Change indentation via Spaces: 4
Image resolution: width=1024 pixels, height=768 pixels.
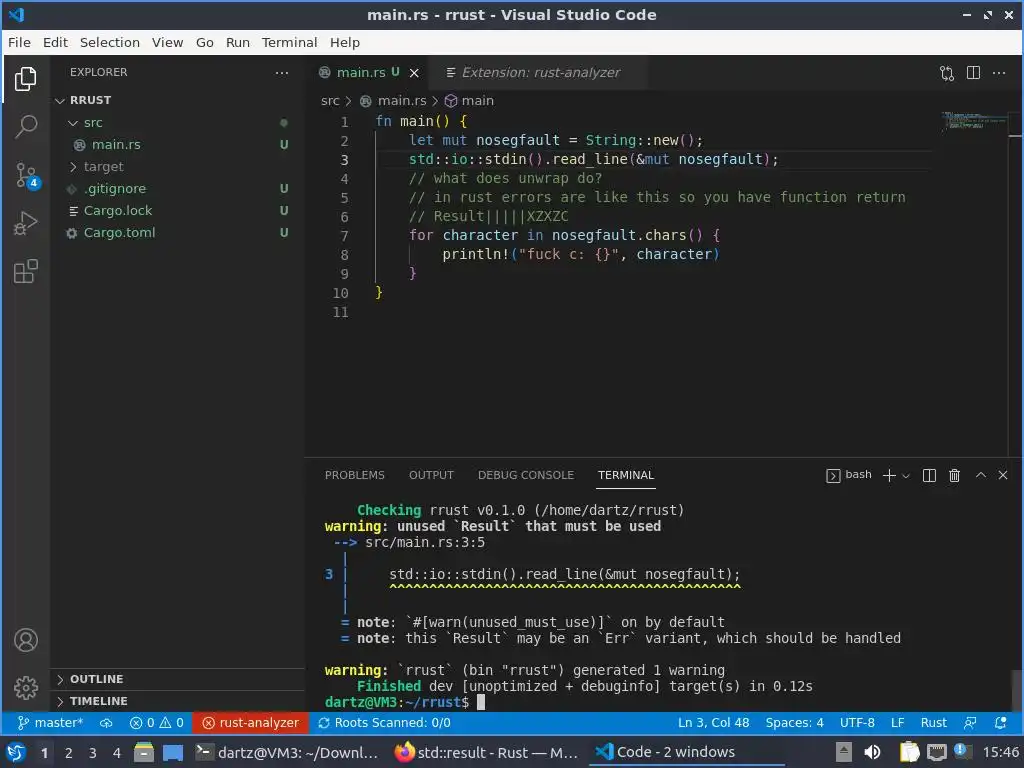pyautogui.click(x=794, y=723)
